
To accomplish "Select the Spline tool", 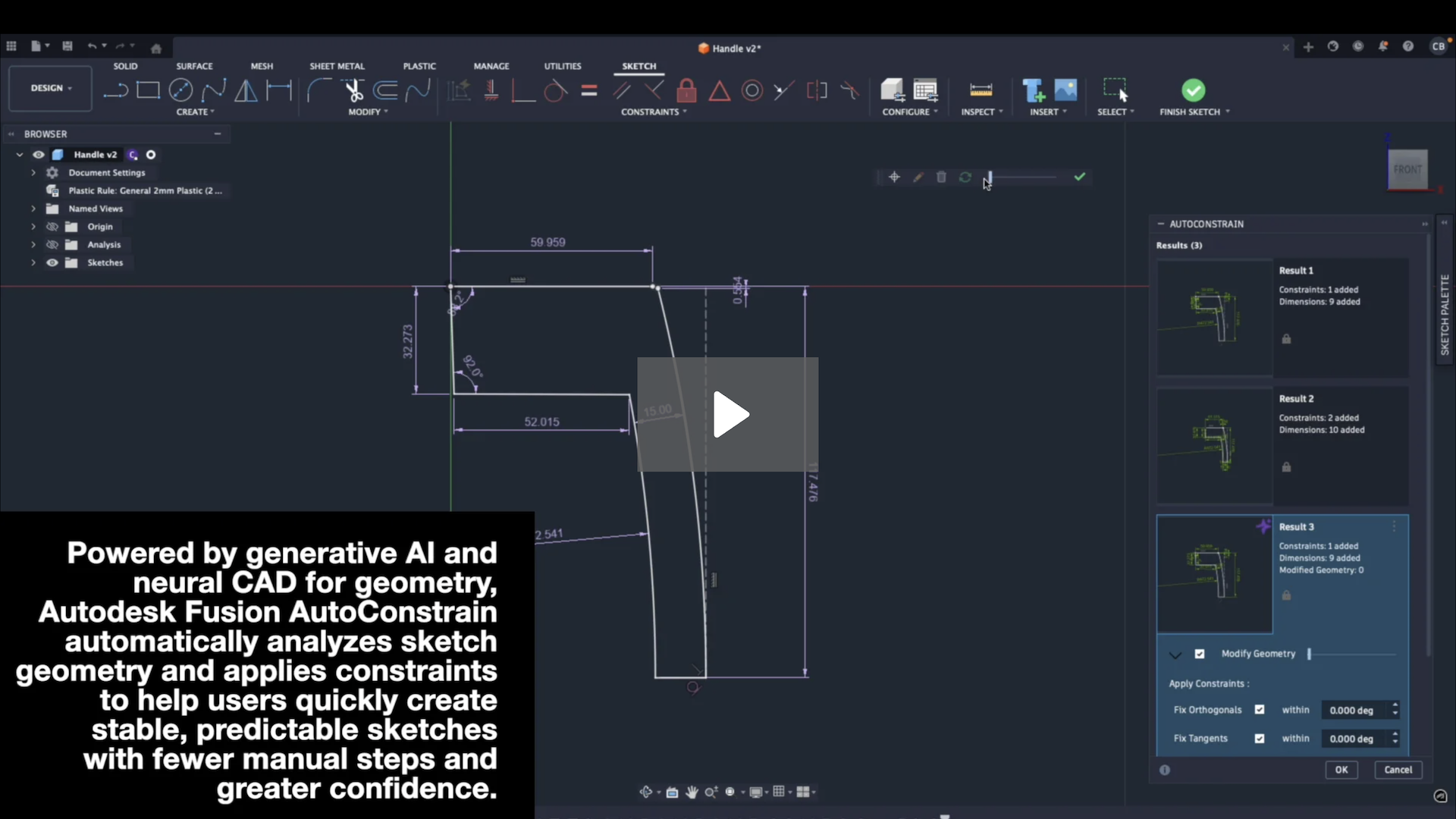I will (x=214, y=91).
